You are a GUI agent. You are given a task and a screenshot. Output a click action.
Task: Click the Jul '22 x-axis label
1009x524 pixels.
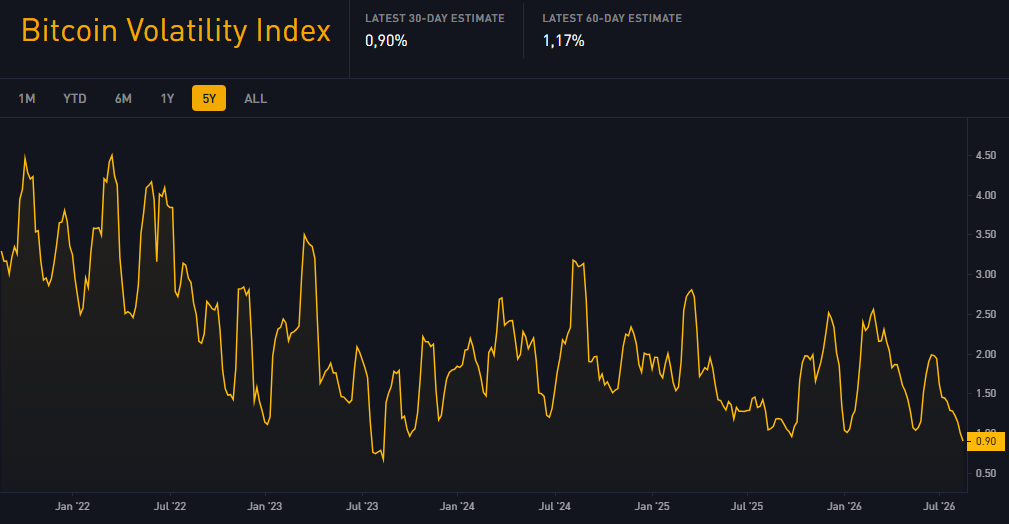170,506
